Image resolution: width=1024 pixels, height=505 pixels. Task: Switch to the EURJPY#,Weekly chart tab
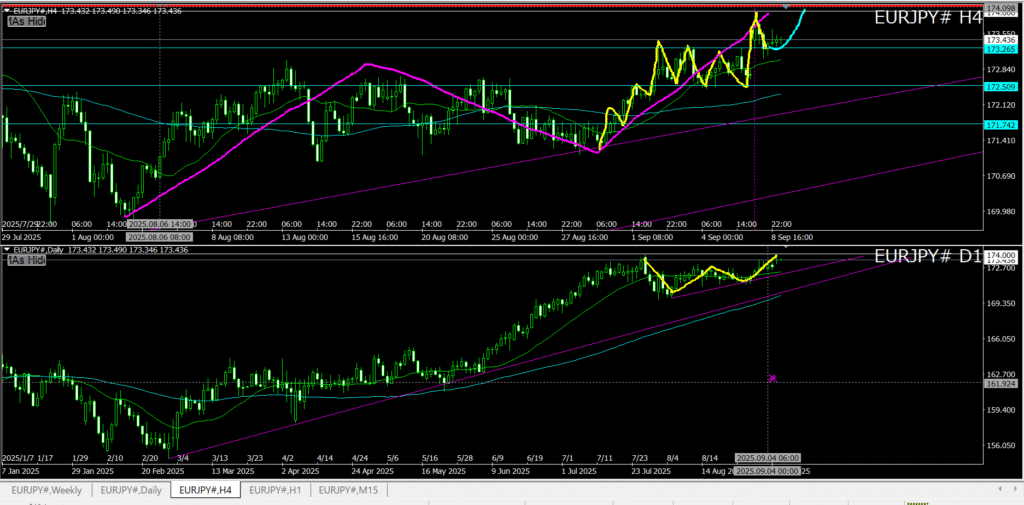[46, 489]
